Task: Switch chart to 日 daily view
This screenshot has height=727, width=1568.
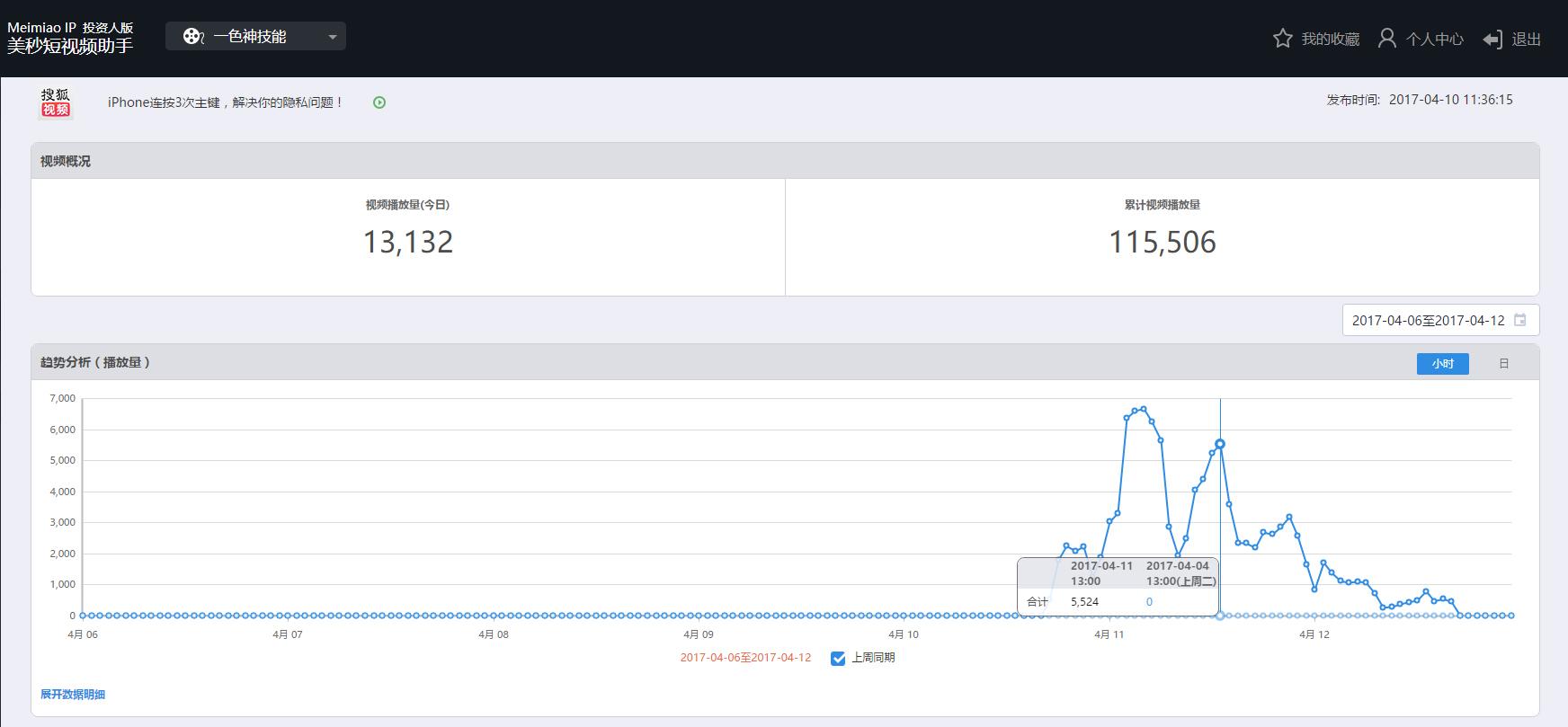Action: pos(1504,363)
